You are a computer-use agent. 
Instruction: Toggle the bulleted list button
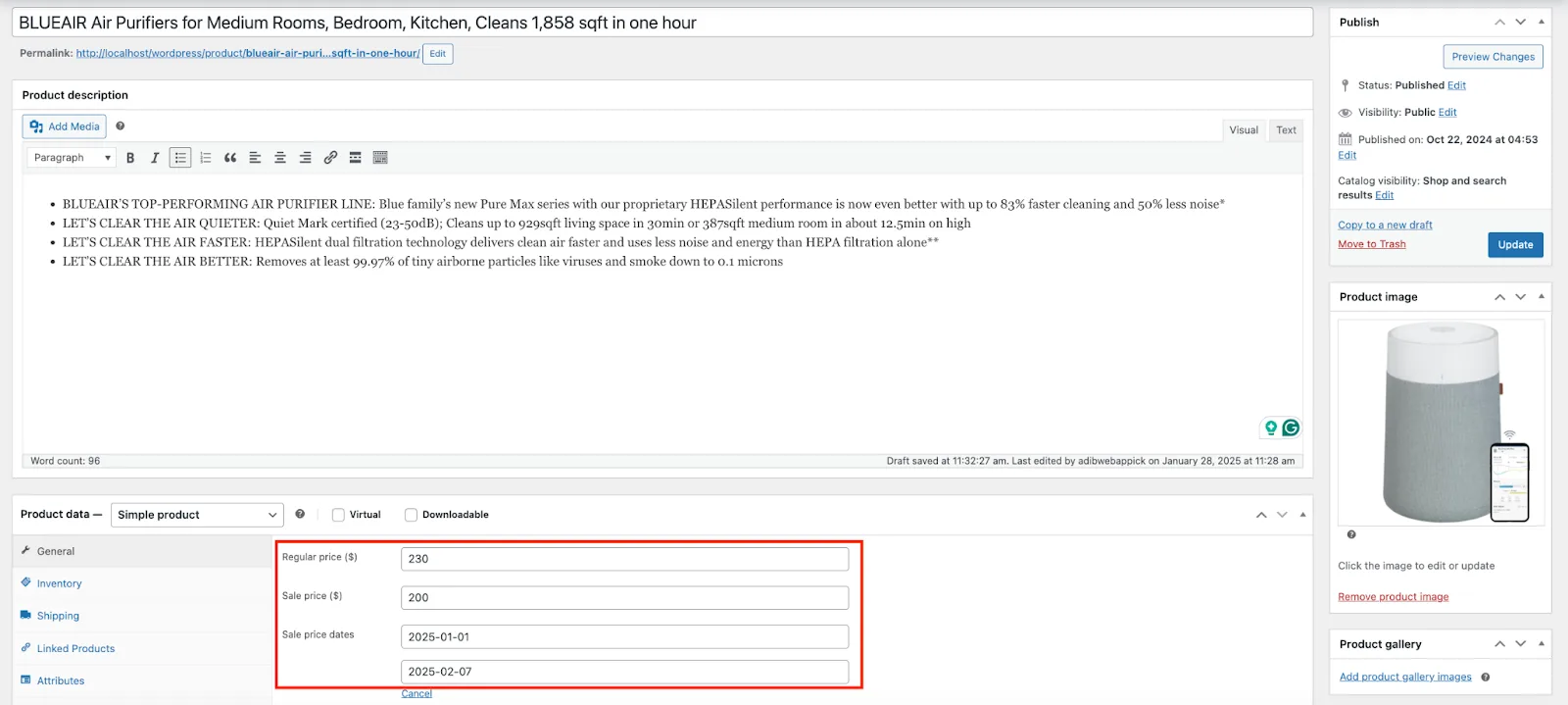click(180, 158)
